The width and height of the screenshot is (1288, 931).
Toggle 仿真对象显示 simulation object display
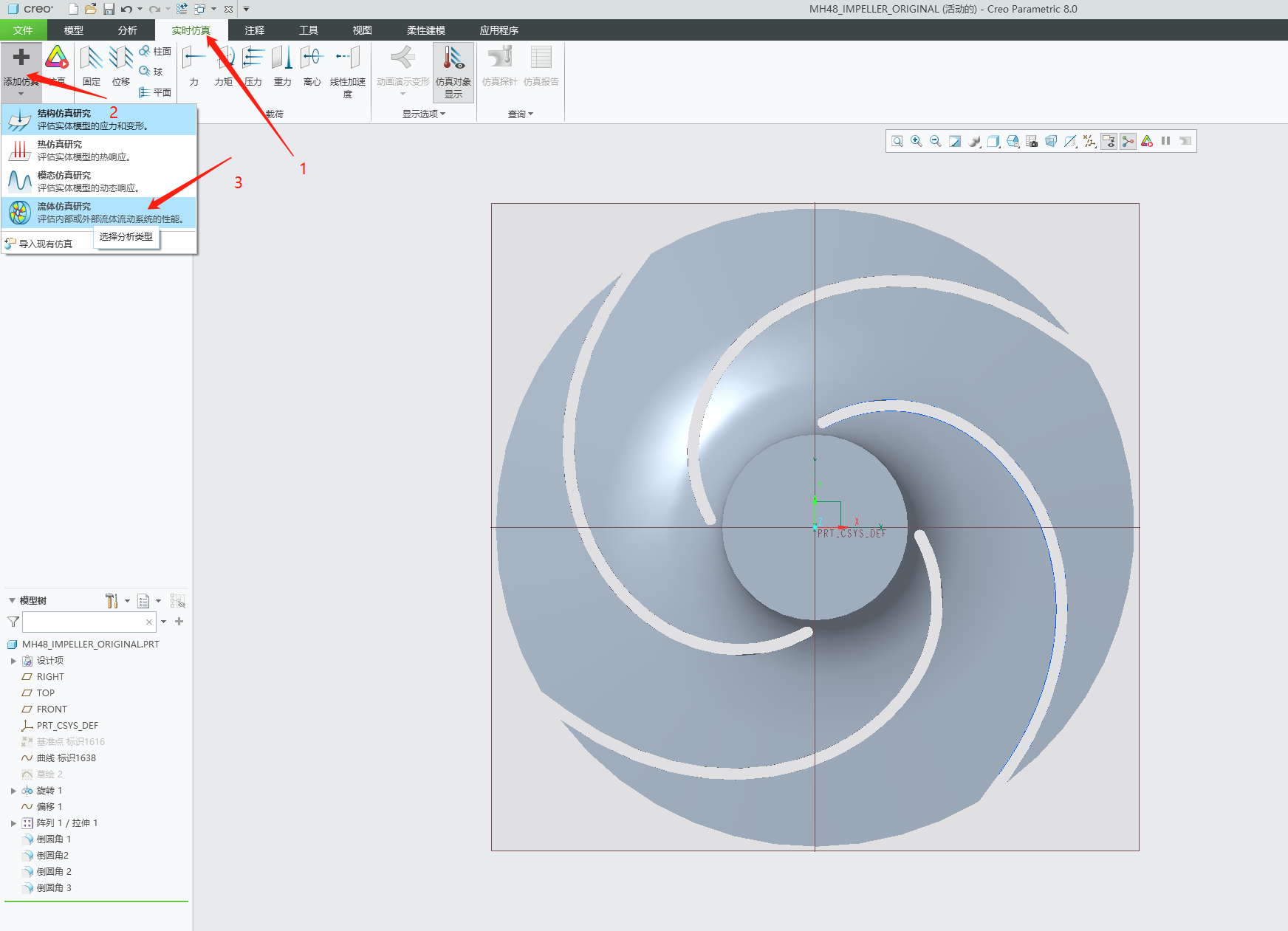coord(453,72)
